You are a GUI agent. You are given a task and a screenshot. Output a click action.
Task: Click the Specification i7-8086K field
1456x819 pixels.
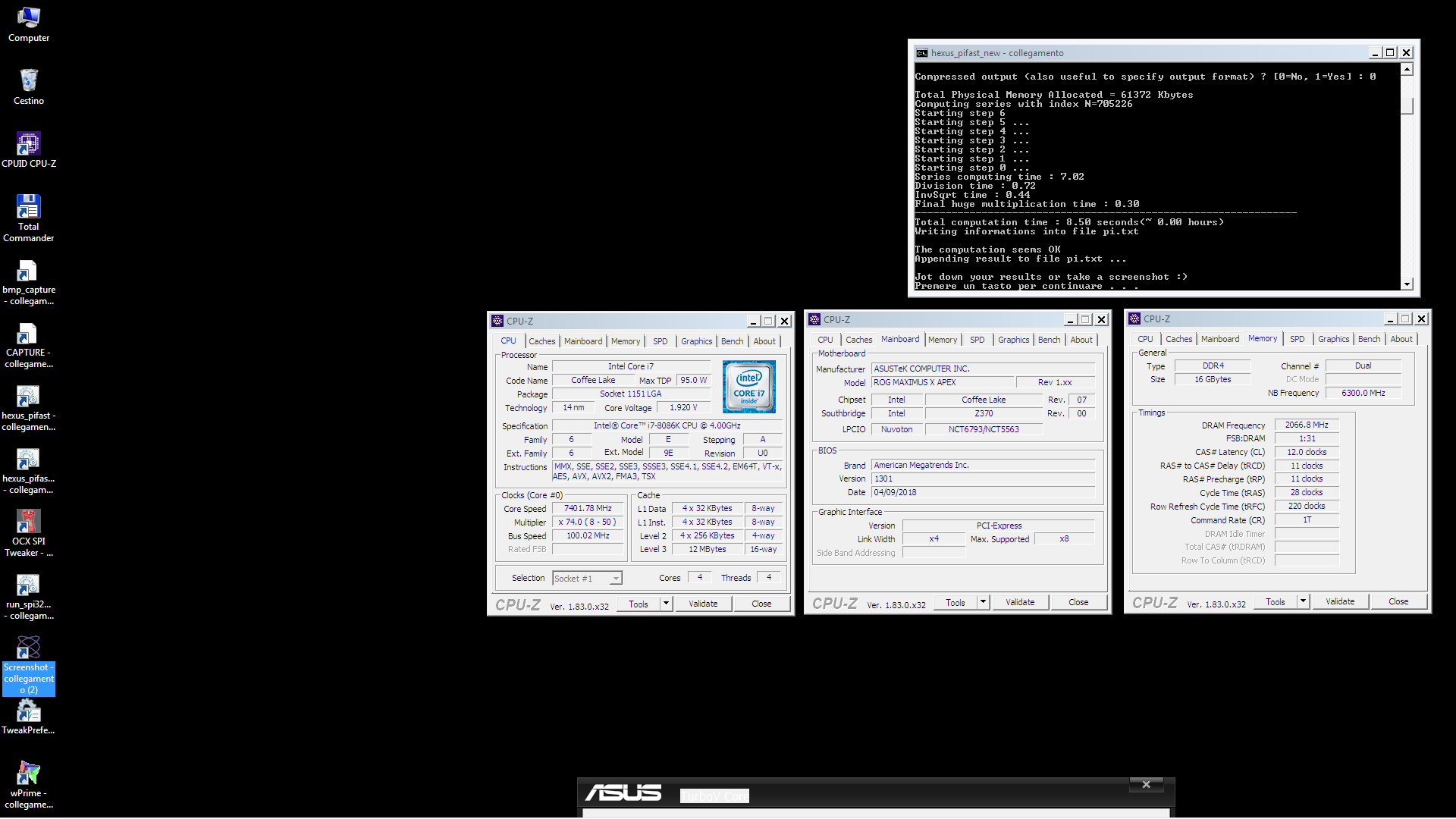click(x=667, y=425)
